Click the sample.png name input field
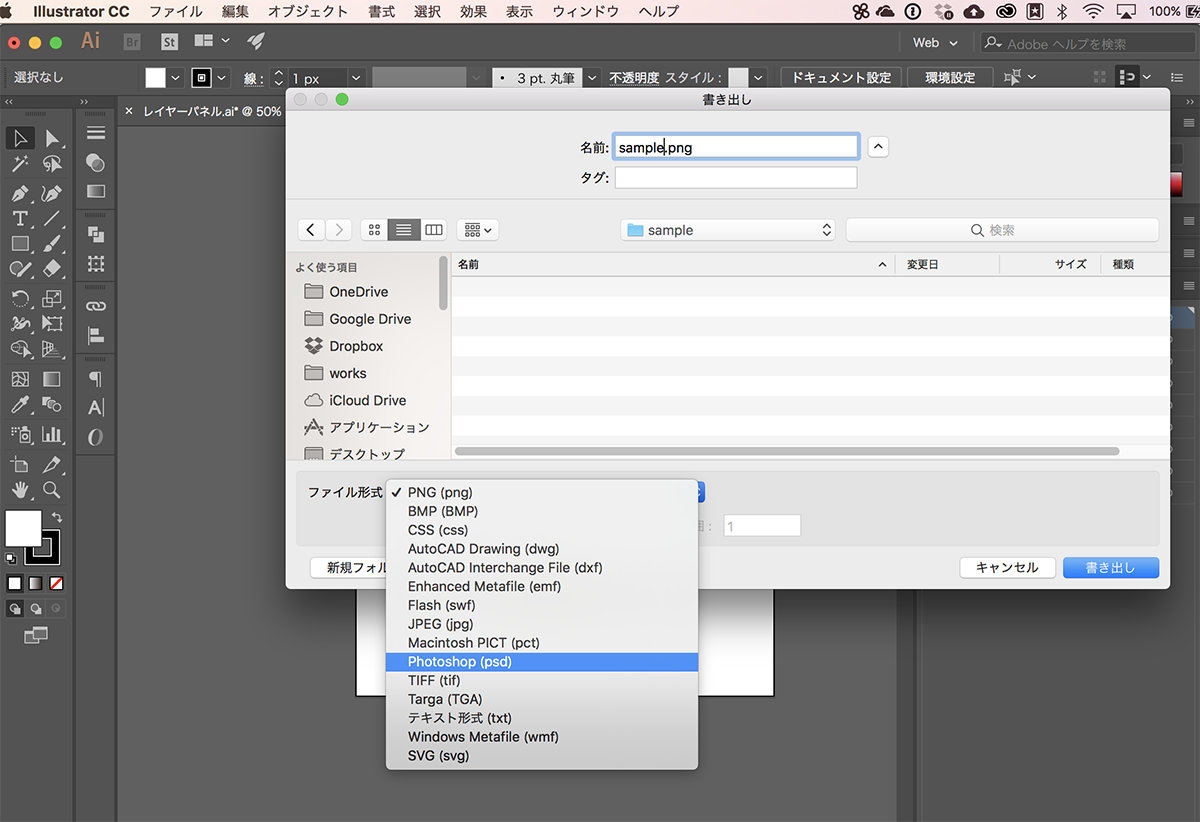Screen dimensions: 1200x822 736,147
